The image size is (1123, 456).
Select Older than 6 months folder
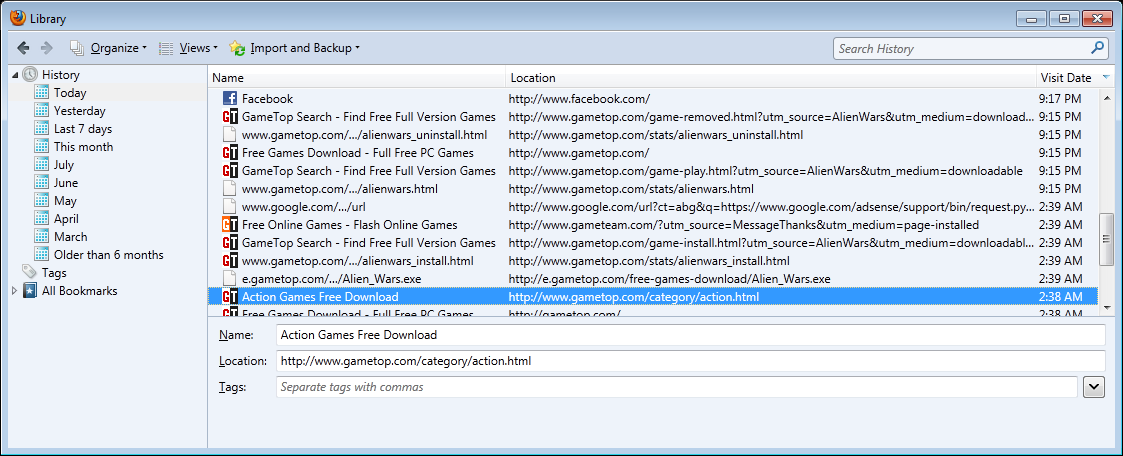click(108, 255)
